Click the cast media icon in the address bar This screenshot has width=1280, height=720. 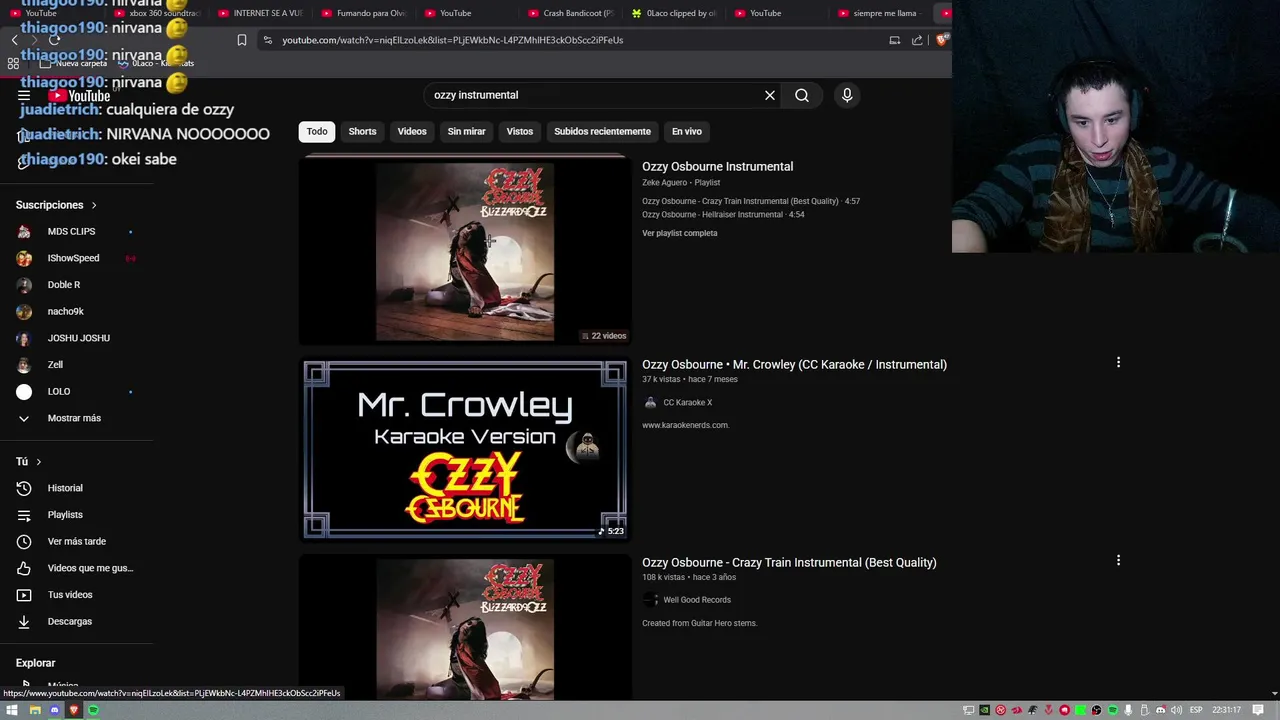coord(895,40)
